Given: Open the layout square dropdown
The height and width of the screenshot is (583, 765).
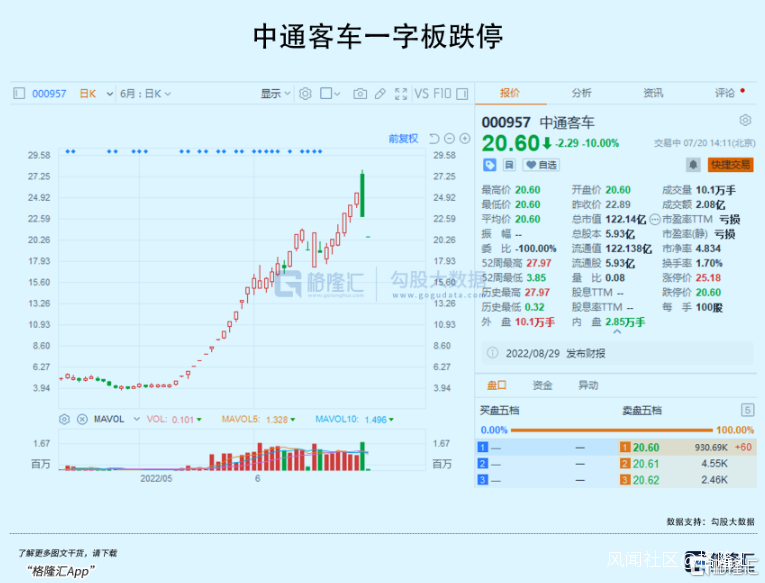Looking at the screenshot, I should coord(330,93).
